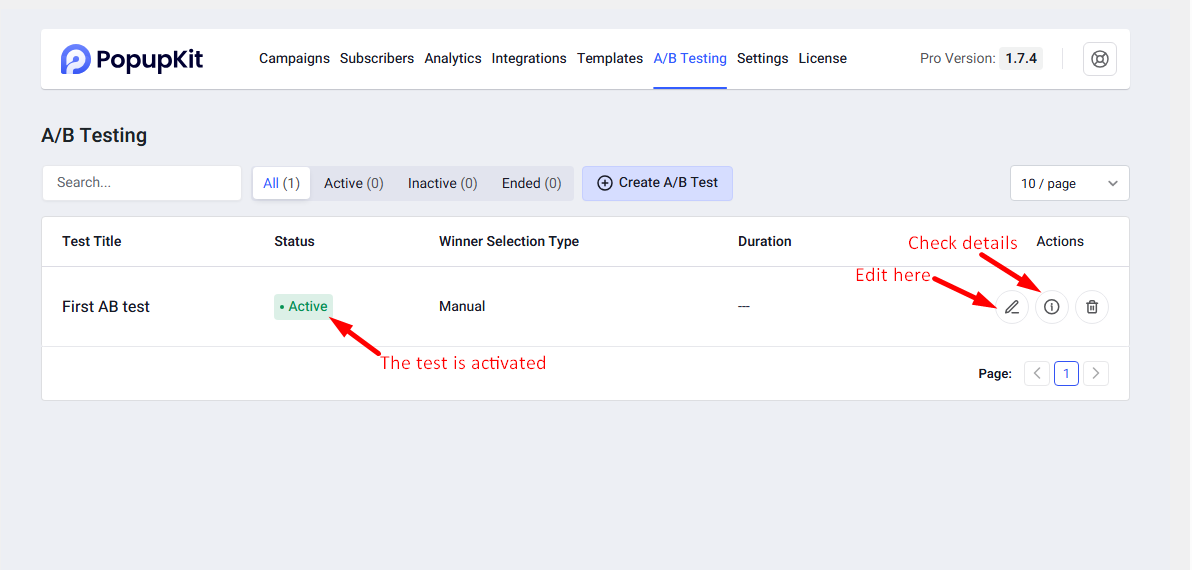Click the A/B Testing page heading
This screenshot has width=1192, height=570.
(94, 135)
